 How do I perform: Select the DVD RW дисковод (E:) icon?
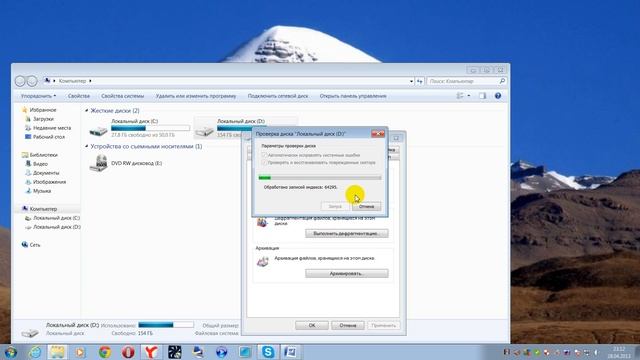pyautogui.click(x=98, y=163)
